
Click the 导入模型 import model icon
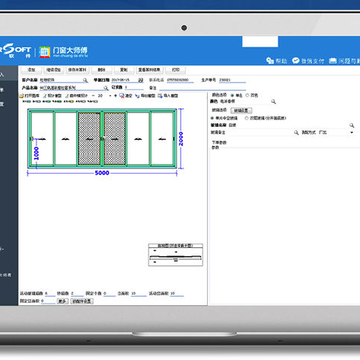tap(160, 96)
